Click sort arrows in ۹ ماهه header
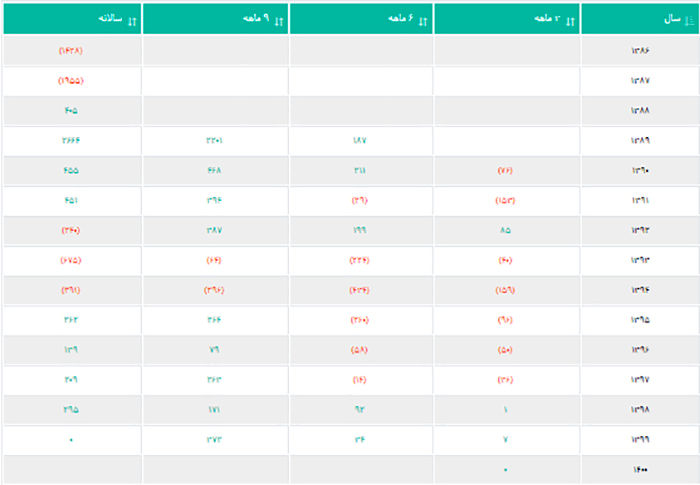 pyautogui.click(x=279, y=21)
